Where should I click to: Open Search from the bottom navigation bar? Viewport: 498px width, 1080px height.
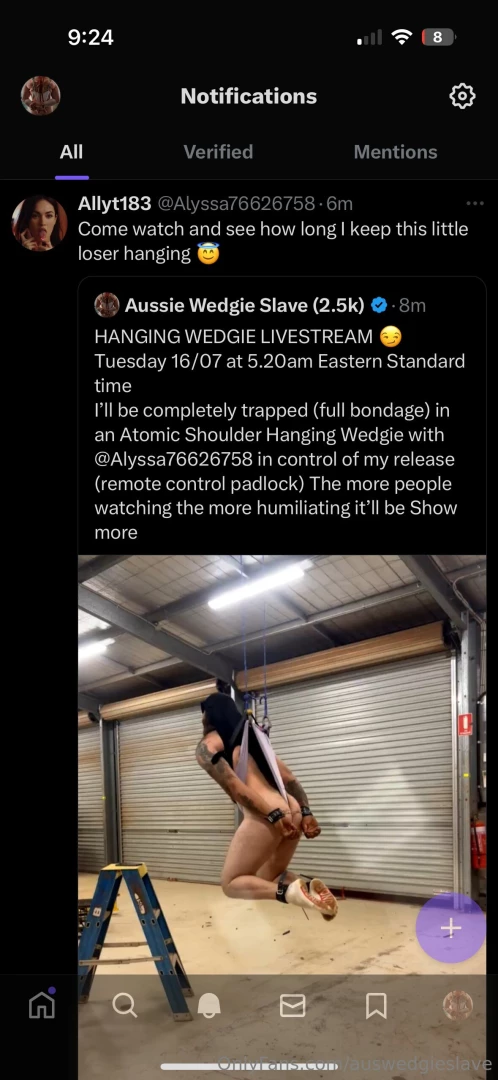coord(124,1006)
